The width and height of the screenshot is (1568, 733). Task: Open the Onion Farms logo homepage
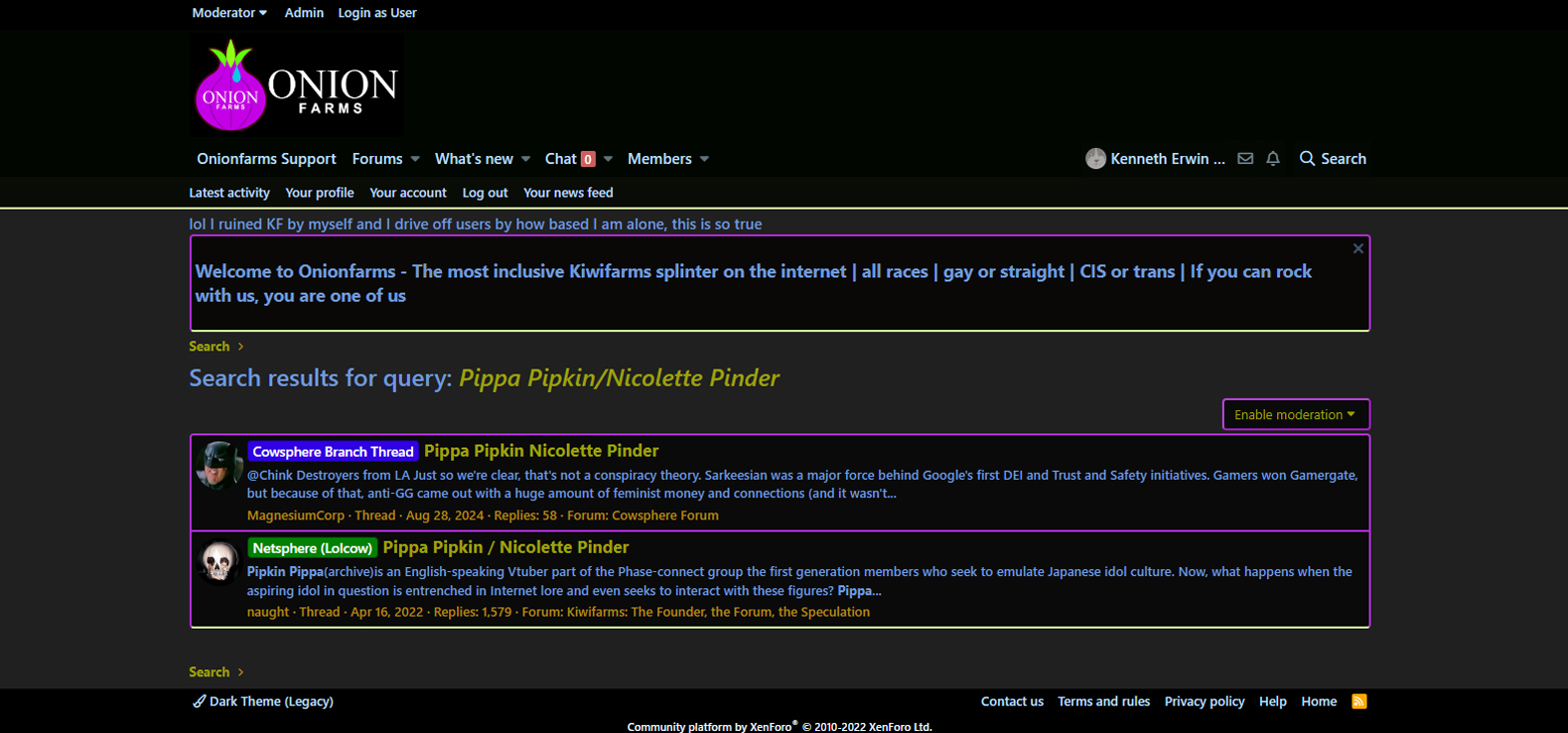297,85
